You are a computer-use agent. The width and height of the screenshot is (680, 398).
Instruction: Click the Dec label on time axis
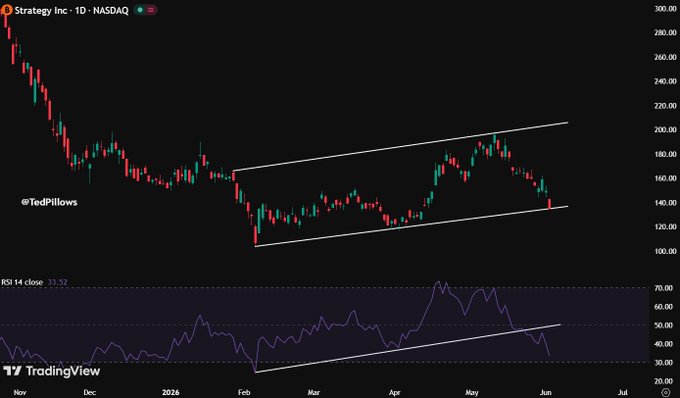pos(89,392)
